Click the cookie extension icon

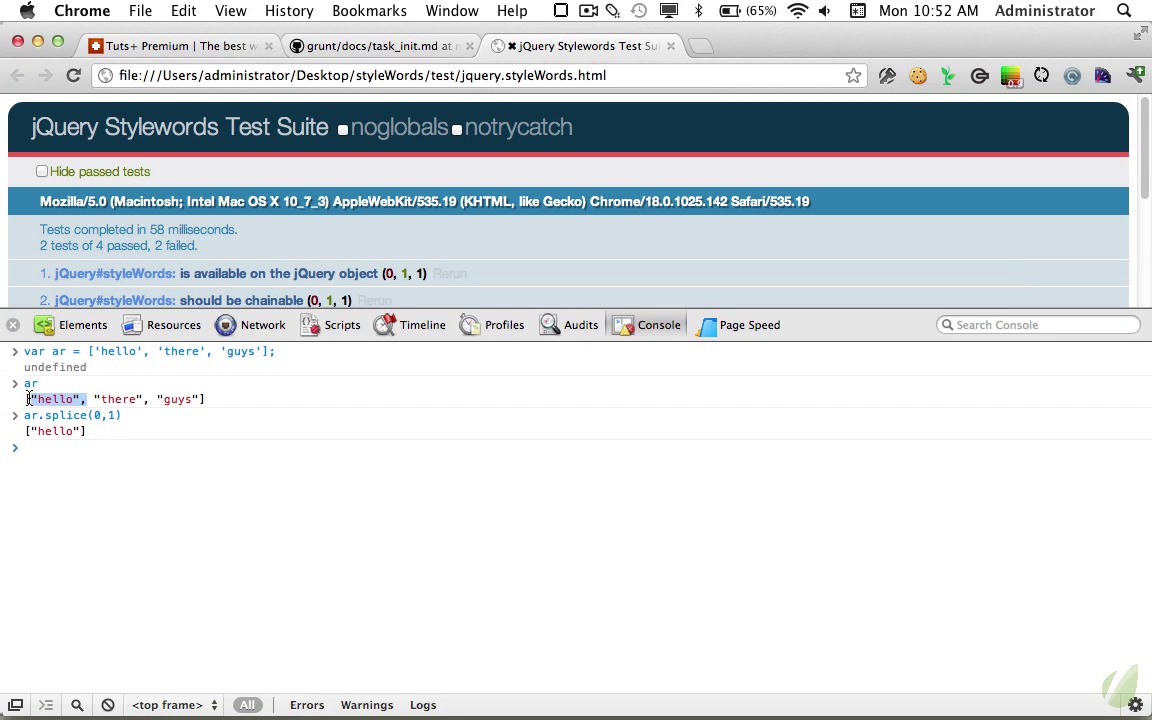point(918,75)
